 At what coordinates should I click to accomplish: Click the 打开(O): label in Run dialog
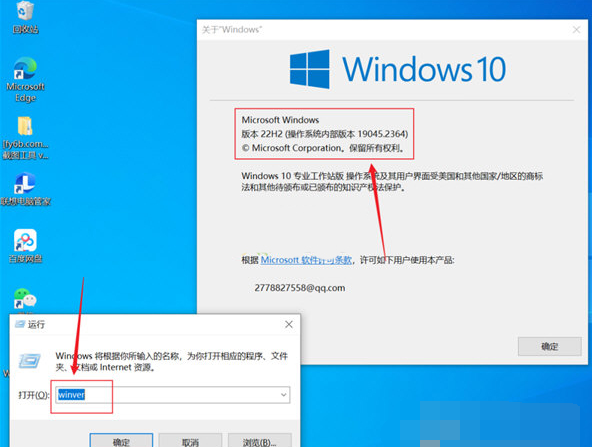click(x=33, y=395)
